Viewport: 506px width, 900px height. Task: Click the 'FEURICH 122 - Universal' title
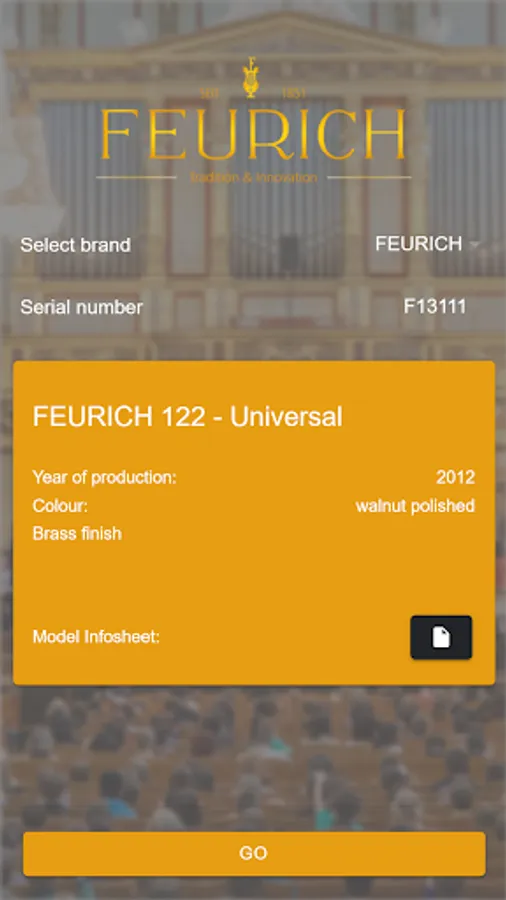pos(187,417)
